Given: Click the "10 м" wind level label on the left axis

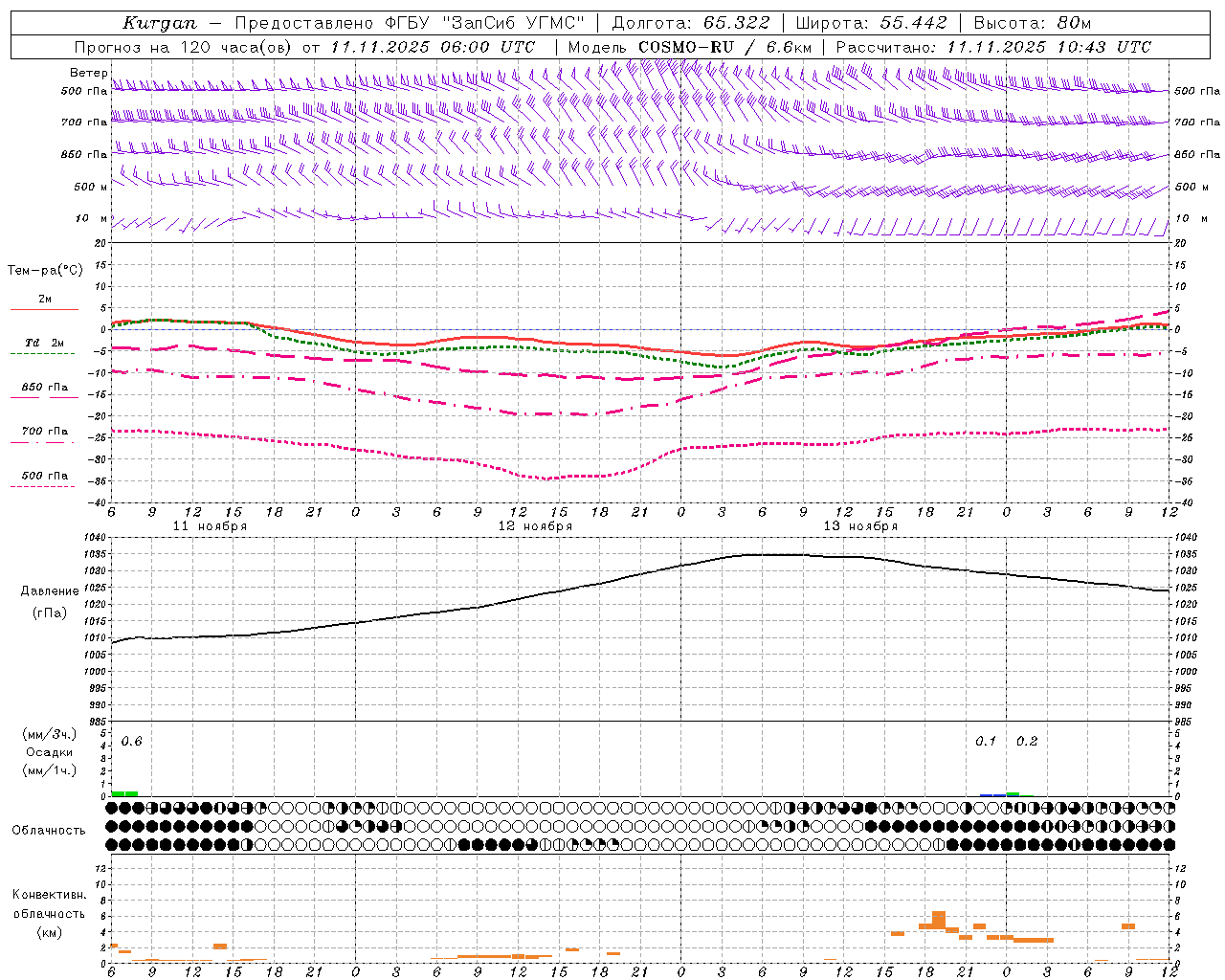Looking at the screenshot, I should pyautogui.click(x=92, y=219).
